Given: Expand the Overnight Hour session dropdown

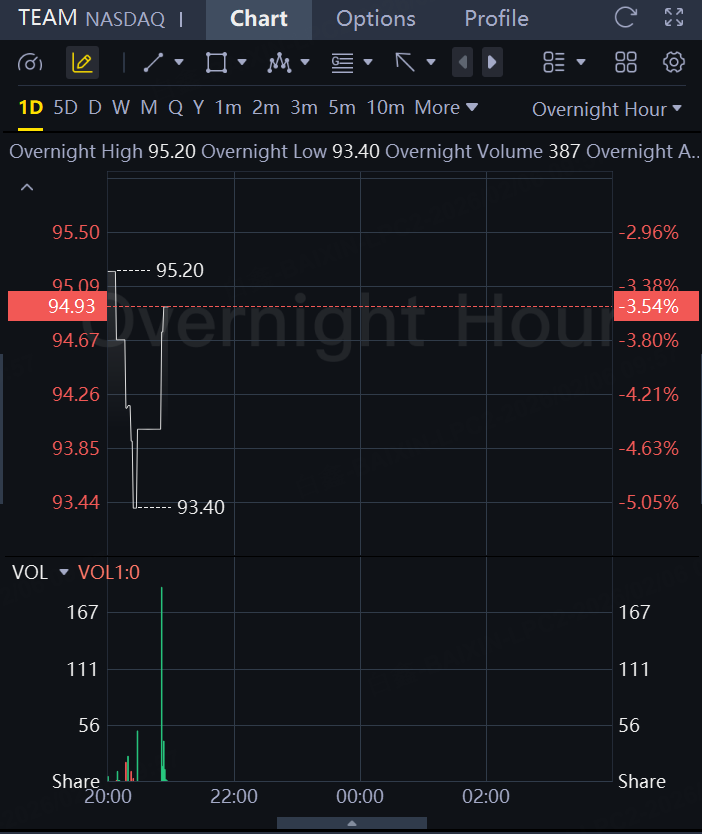Looking at the screenshot, I should click(607, 109).
